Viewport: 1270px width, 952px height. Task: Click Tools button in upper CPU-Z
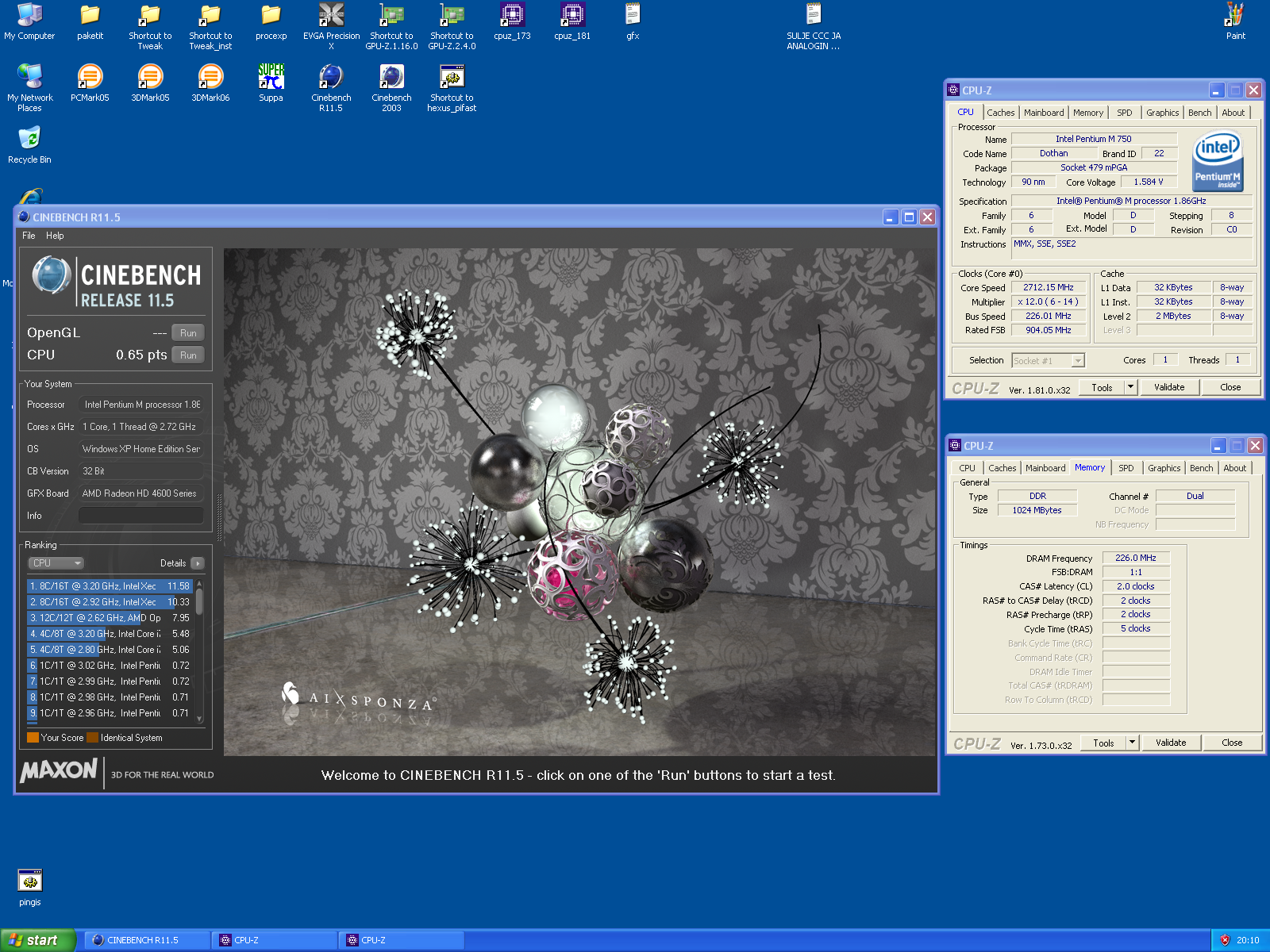(1102, 387)
